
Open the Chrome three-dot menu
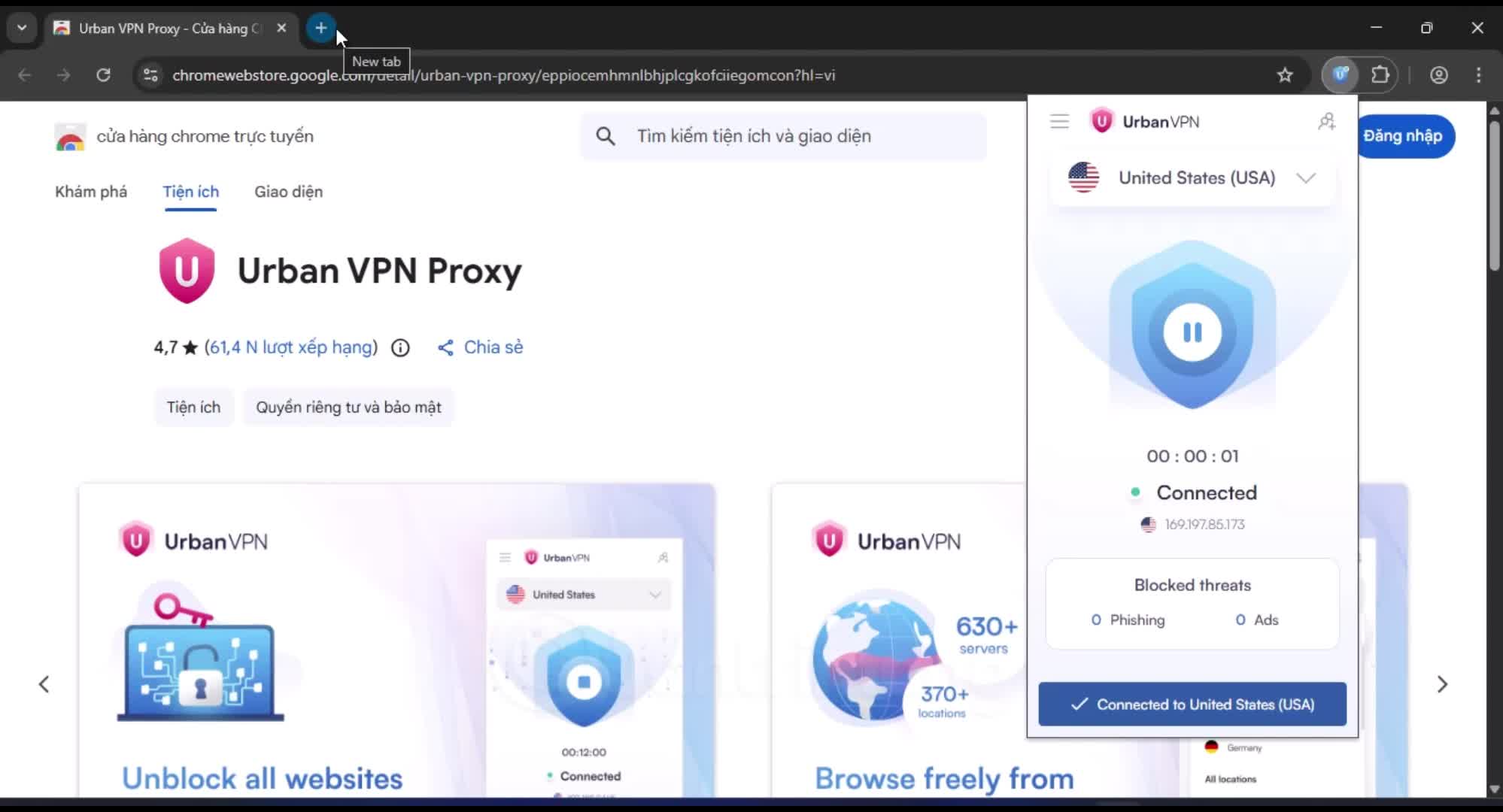pyautogui.click(x=1479, y=75)
